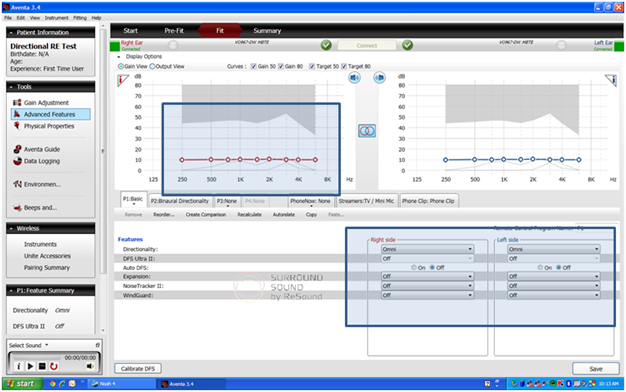This screenshot has width=626, height=392.
Task: Open left side Expansion dropdown
Action: pyautogui.click(x=554, y=276)
